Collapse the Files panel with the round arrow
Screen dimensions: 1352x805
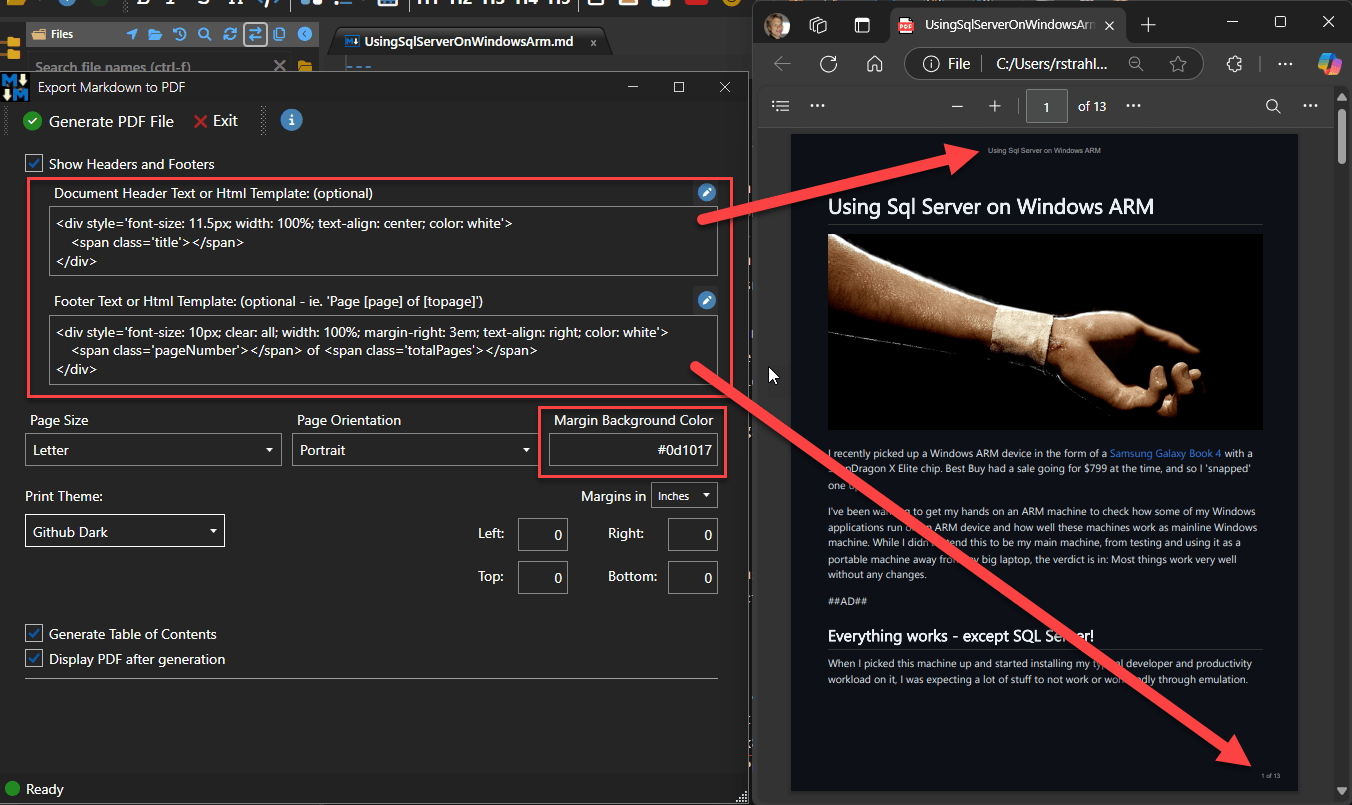[305, 34]
